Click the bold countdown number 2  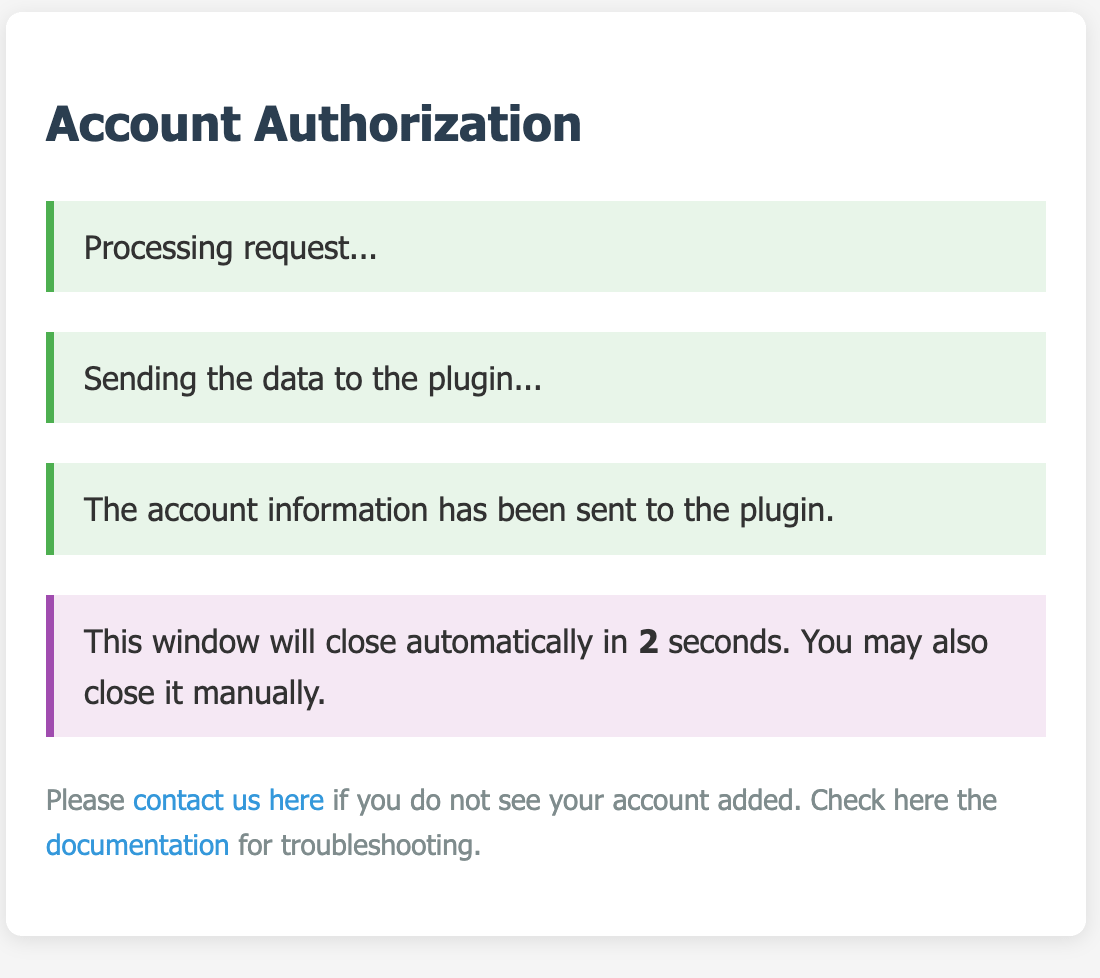[648, 641]
